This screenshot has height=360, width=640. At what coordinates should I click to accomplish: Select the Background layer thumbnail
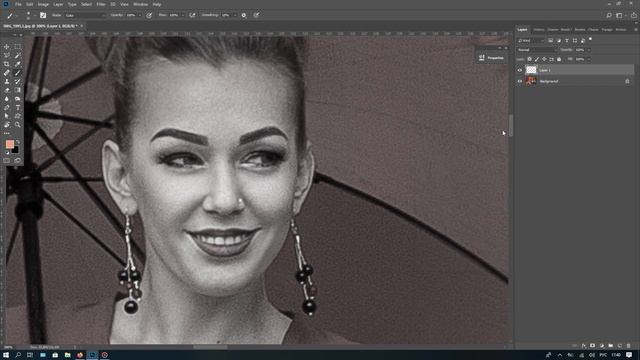point(531,81)
